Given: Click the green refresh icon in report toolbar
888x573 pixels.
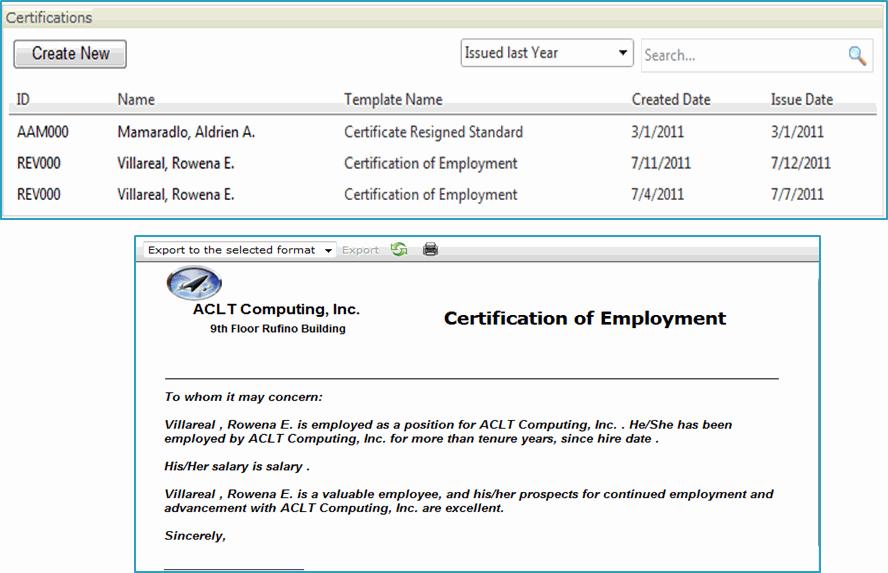Looking at the screenshot, I should point(399,249).
